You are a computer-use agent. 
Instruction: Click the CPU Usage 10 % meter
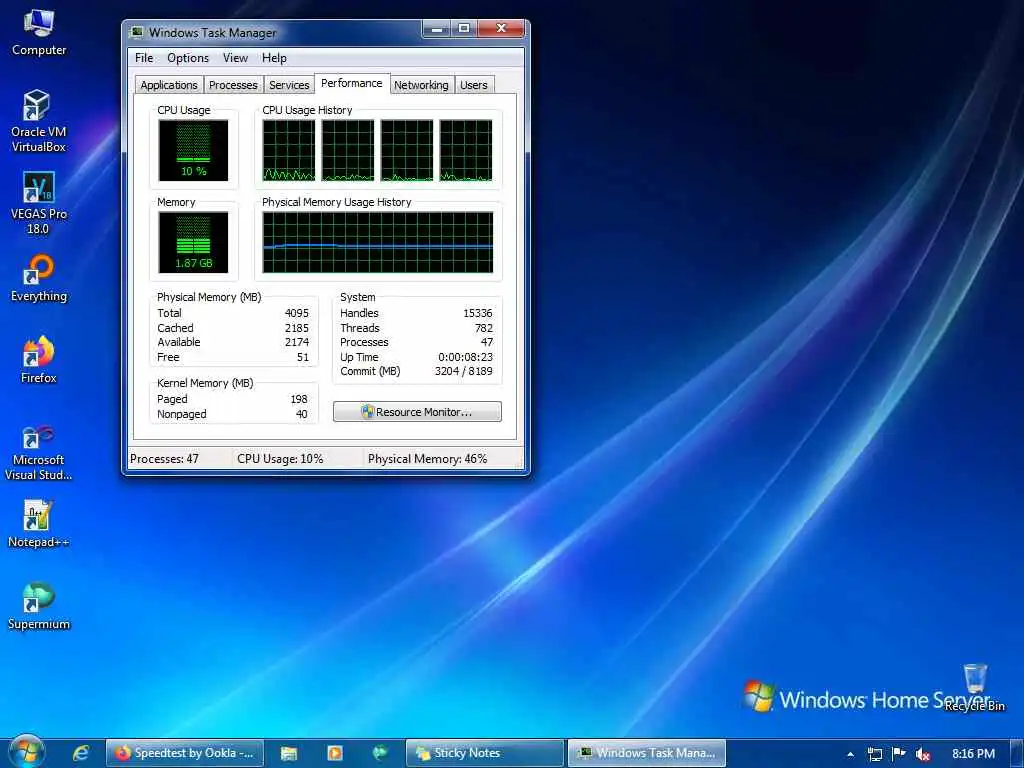193,150
